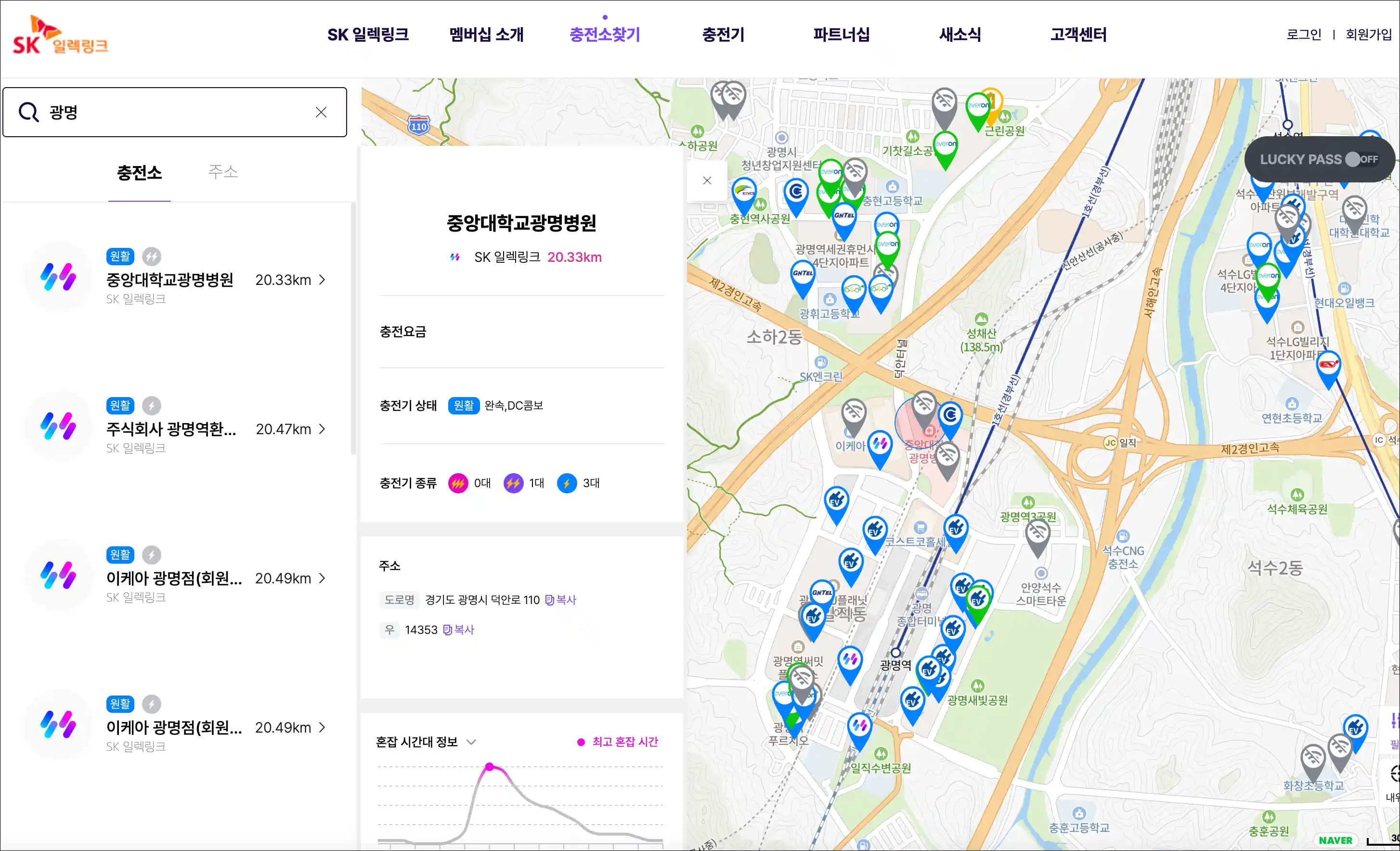1400x851 pixels.
Task: Click the 회원가입 link
Action: pos(1369,35)
